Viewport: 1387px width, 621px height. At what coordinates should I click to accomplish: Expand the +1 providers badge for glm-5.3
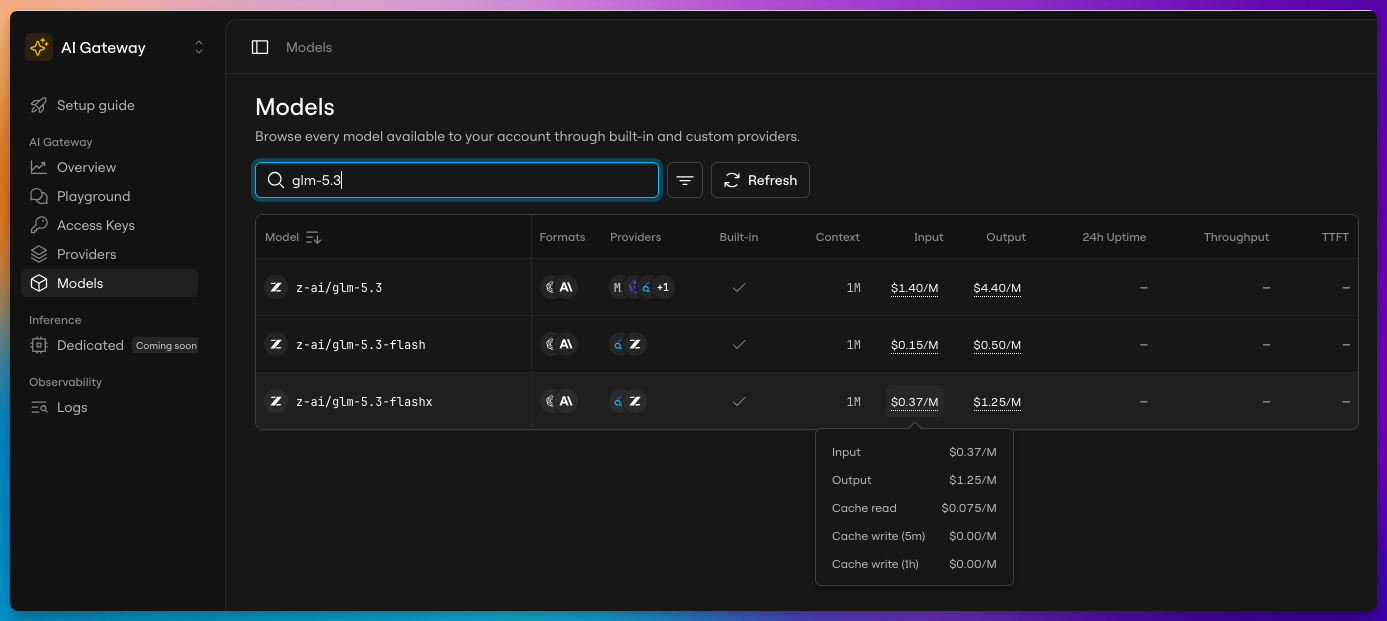[x=662, y=288]
